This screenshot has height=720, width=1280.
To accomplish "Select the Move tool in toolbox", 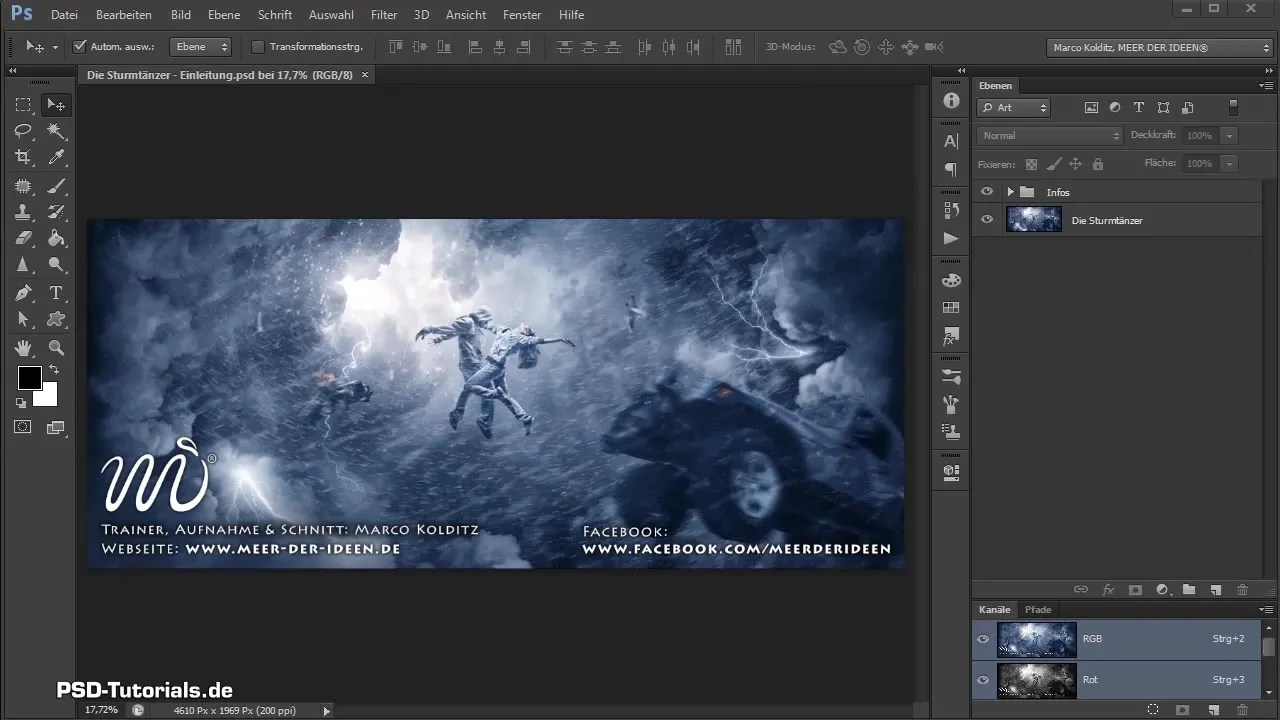I will [56, 105].
